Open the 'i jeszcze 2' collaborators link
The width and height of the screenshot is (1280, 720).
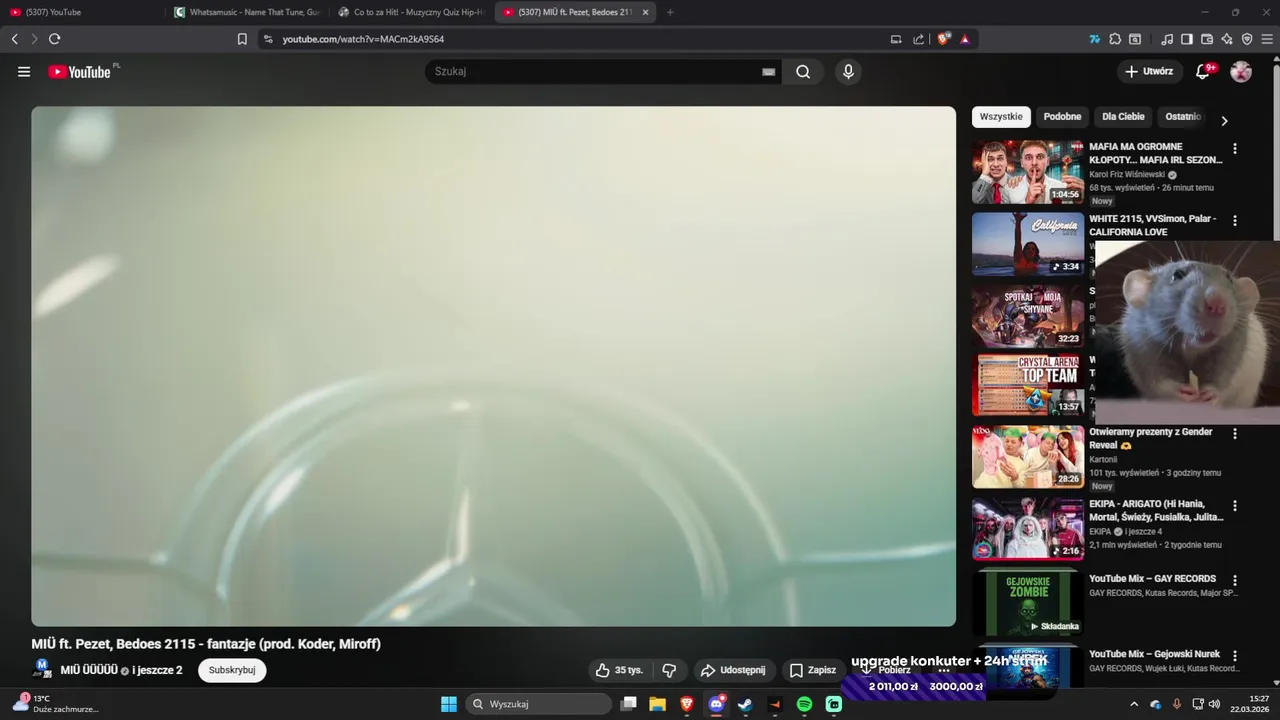[x=157, y=670]
